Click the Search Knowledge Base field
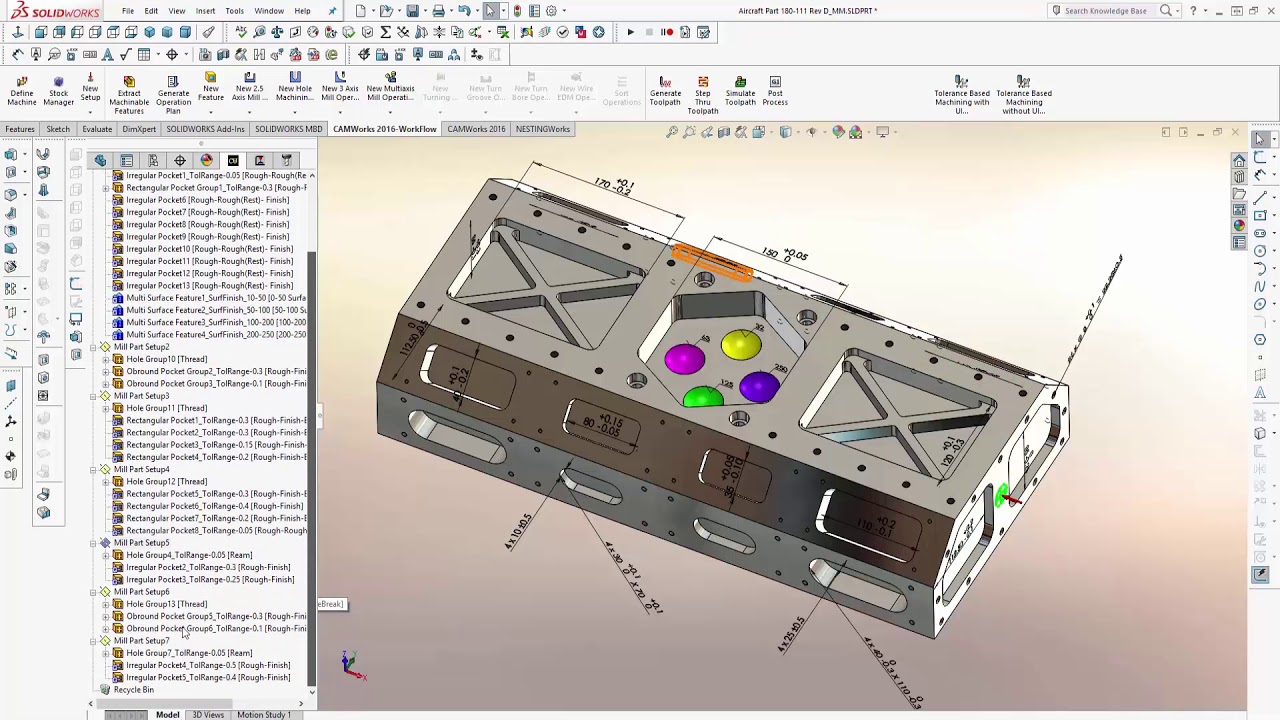 1105,11
